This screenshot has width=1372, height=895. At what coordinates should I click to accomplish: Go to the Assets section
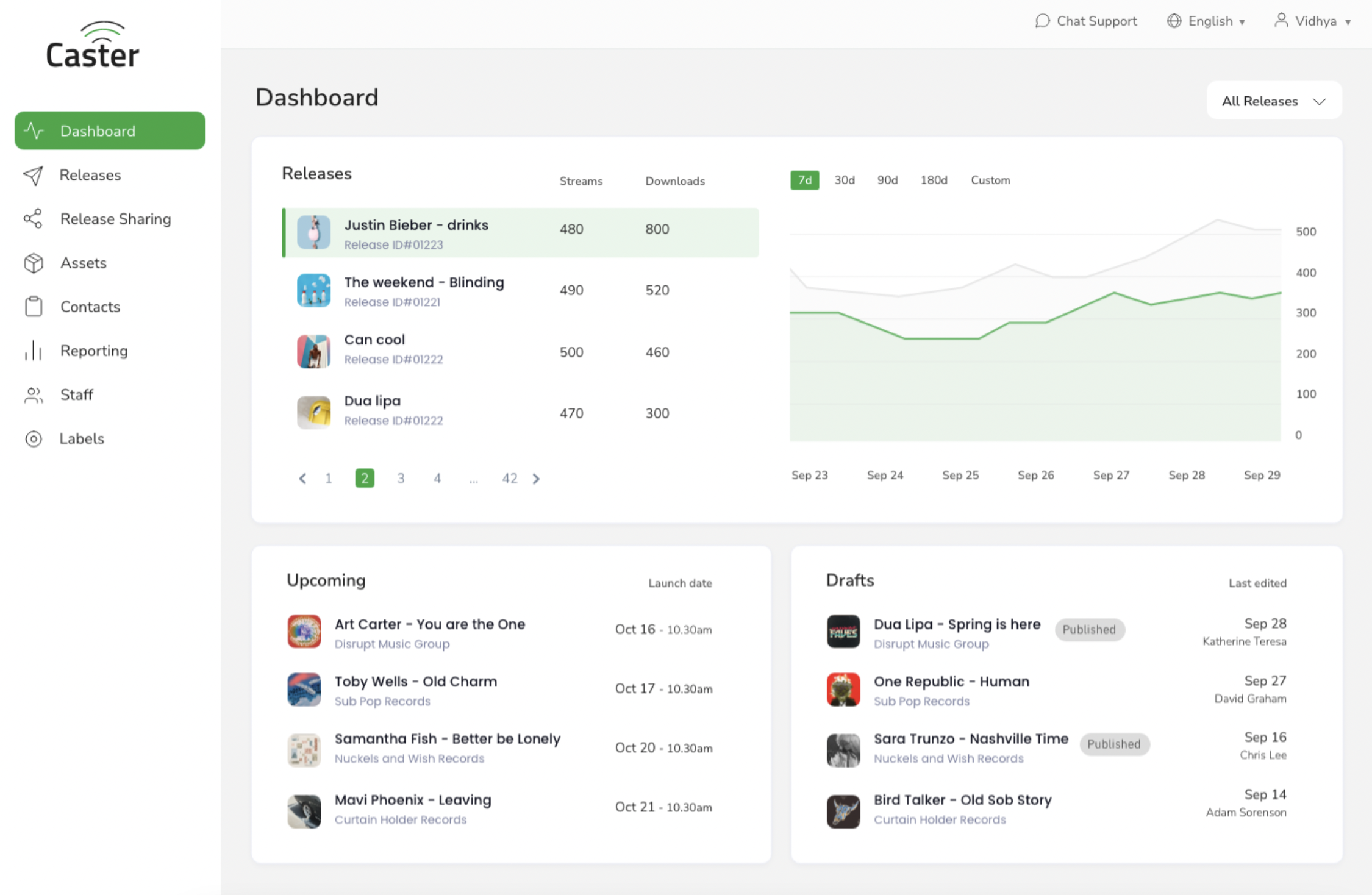(x=84, y=263)
